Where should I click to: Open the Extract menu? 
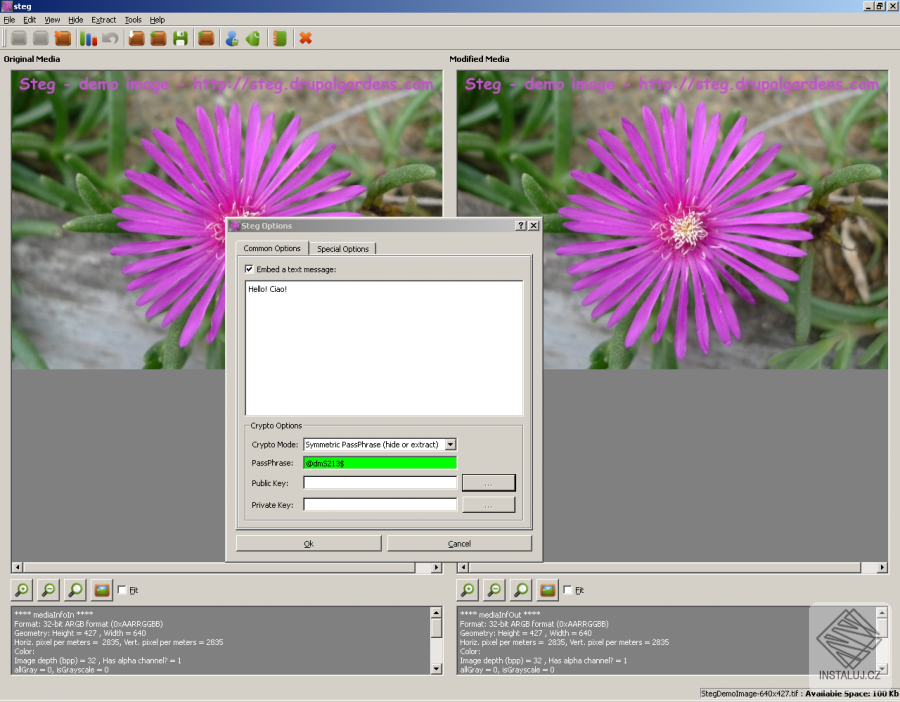click(x=103, y=19)
